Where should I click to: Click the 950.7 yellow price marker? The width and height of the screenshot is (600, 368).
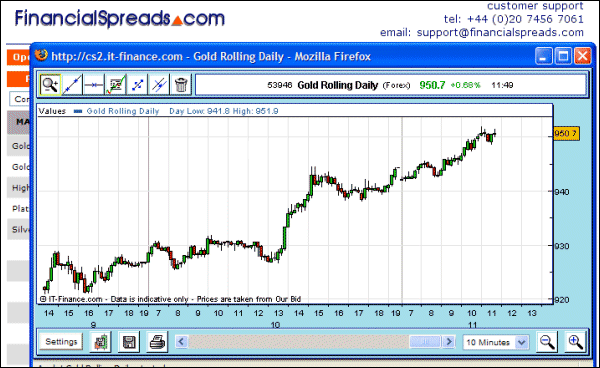(566, 134)
